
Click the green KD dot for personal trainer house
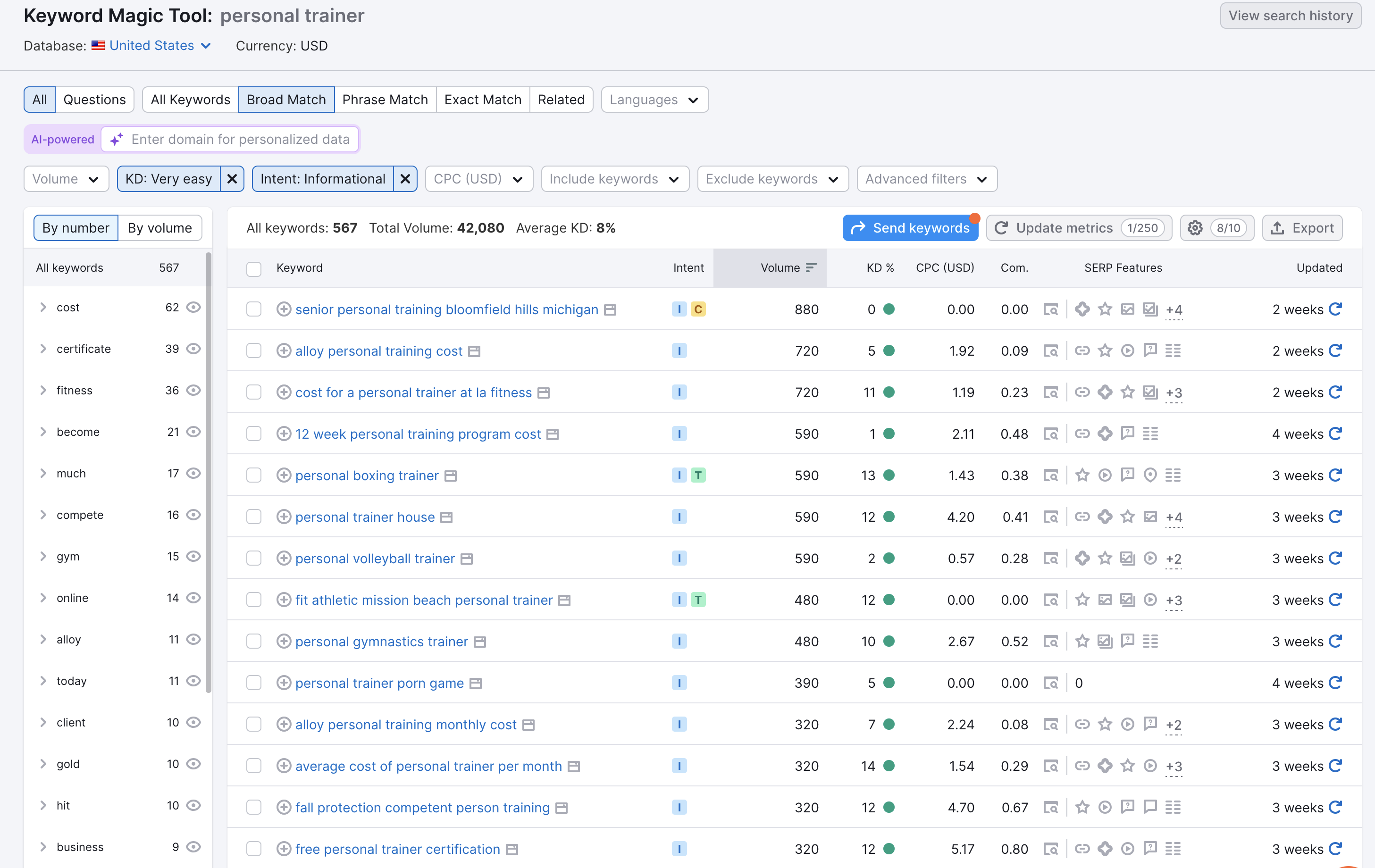pyautogui.click(x=889, y=517)
